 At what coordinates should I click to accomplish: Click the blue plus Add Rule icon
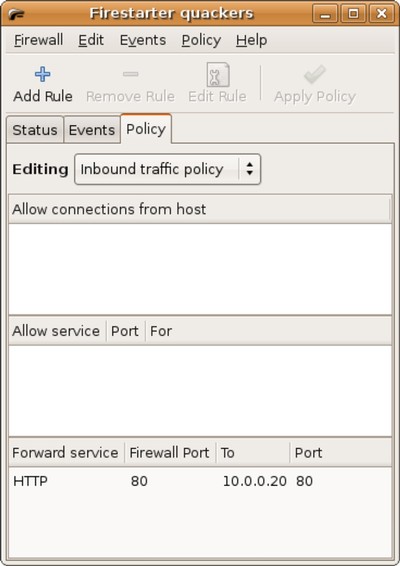[x=43, y=74]
